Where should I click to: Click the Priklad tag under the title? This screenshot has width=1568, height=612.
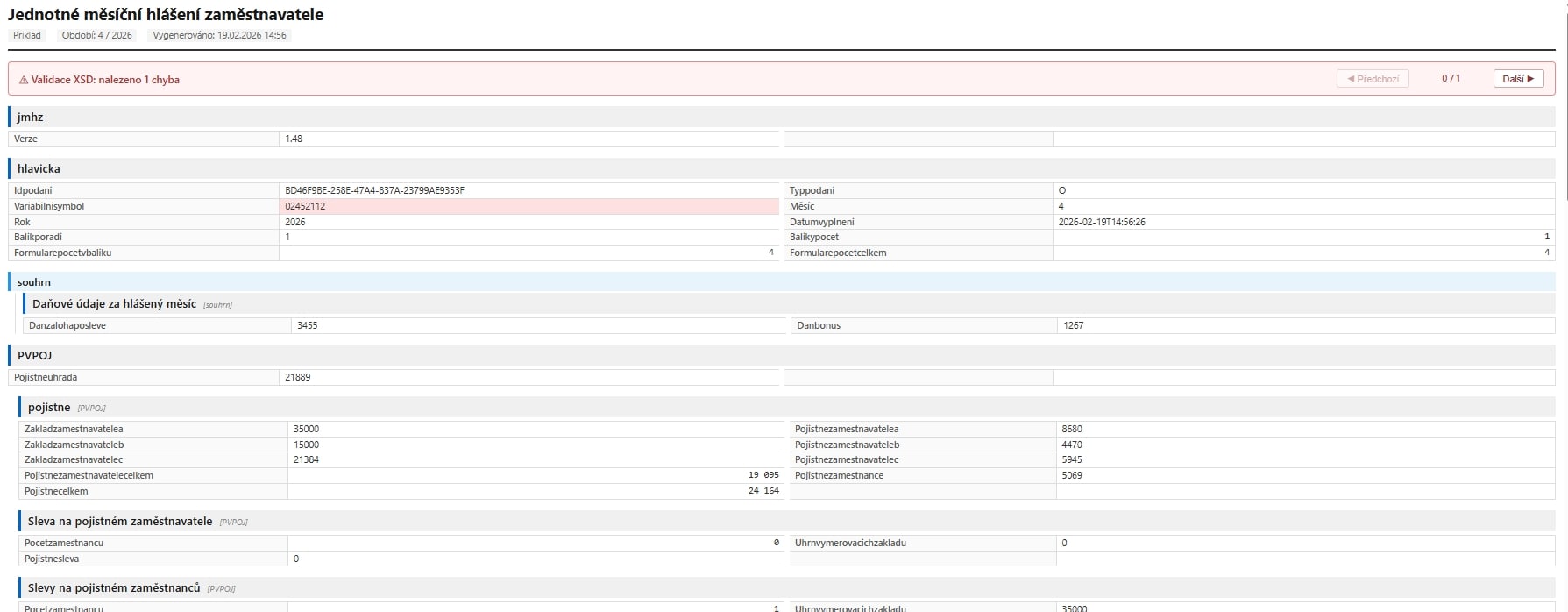[27, 35]
